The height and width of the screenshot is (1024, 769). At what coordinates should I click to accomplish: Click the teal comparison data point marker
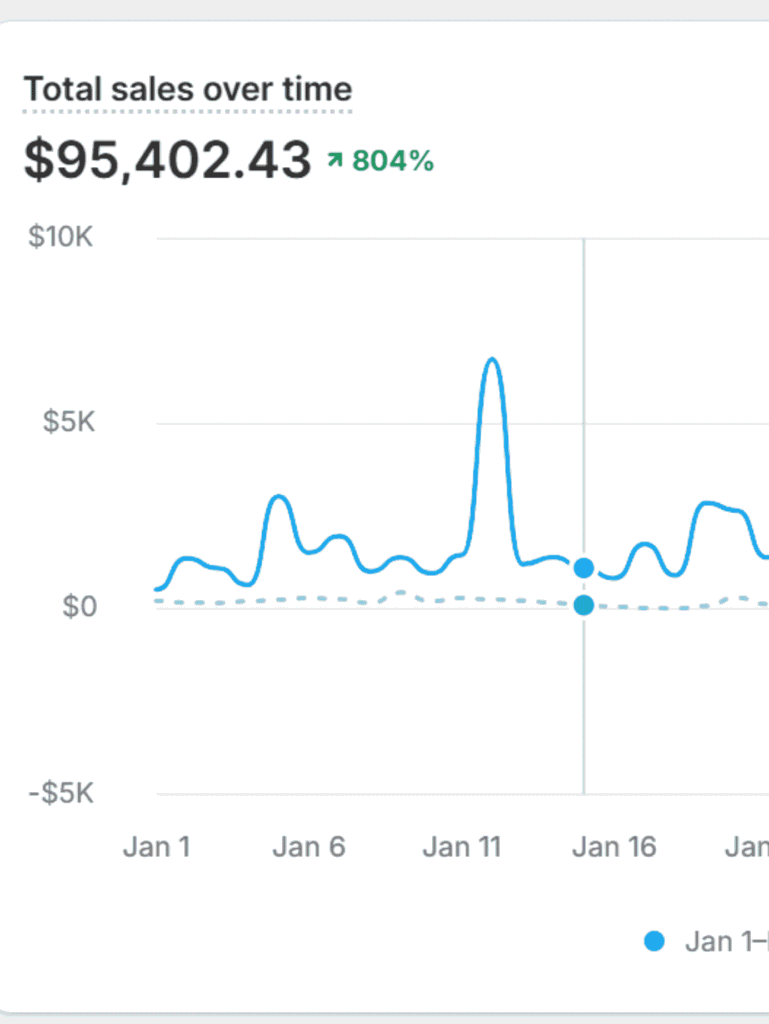pyautogui.click(x=584, y=605)
